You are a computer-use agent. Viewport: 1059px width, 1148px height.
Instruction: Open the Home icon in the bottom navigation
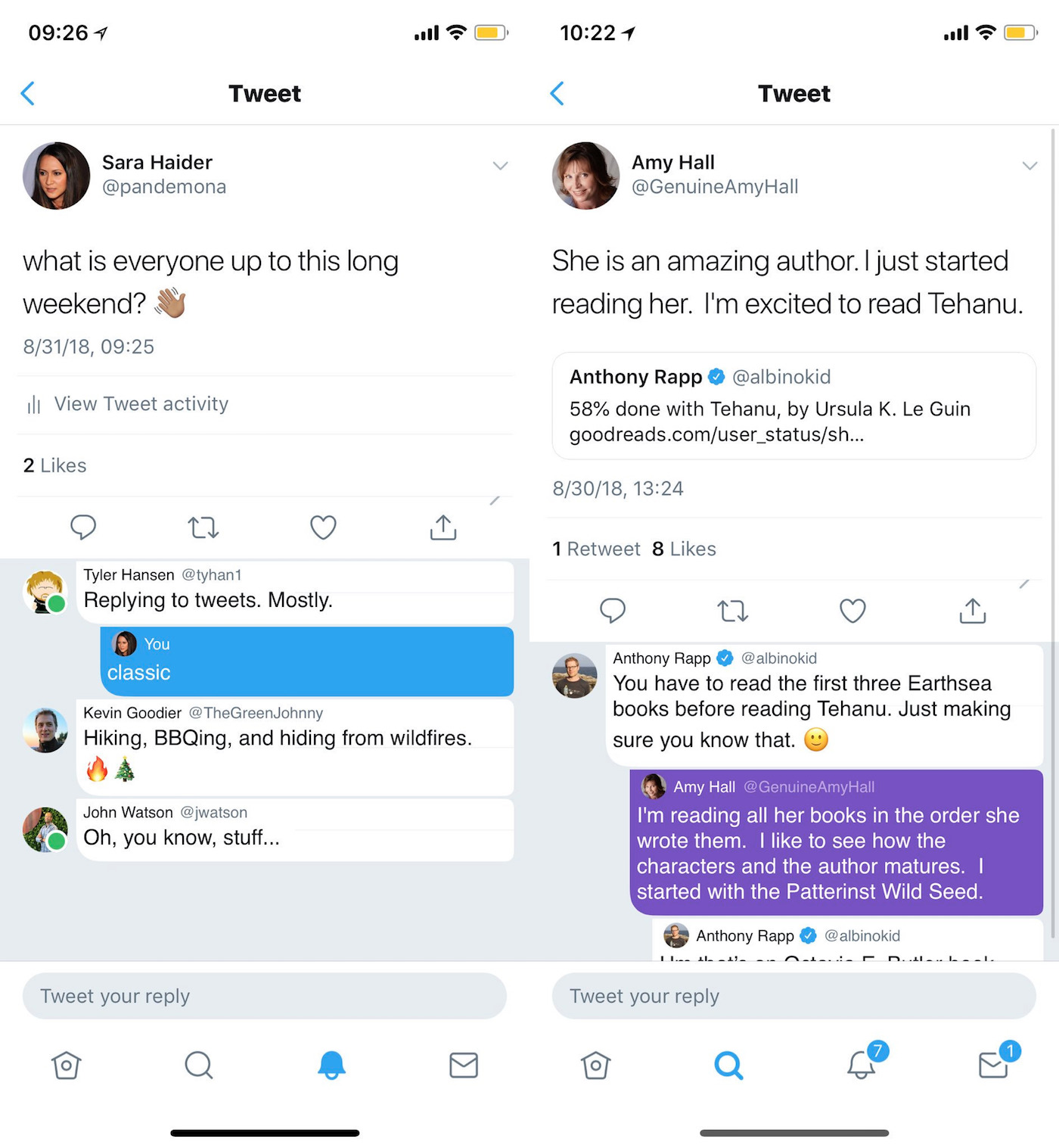pyautogui.click(x=67, y=1066)
